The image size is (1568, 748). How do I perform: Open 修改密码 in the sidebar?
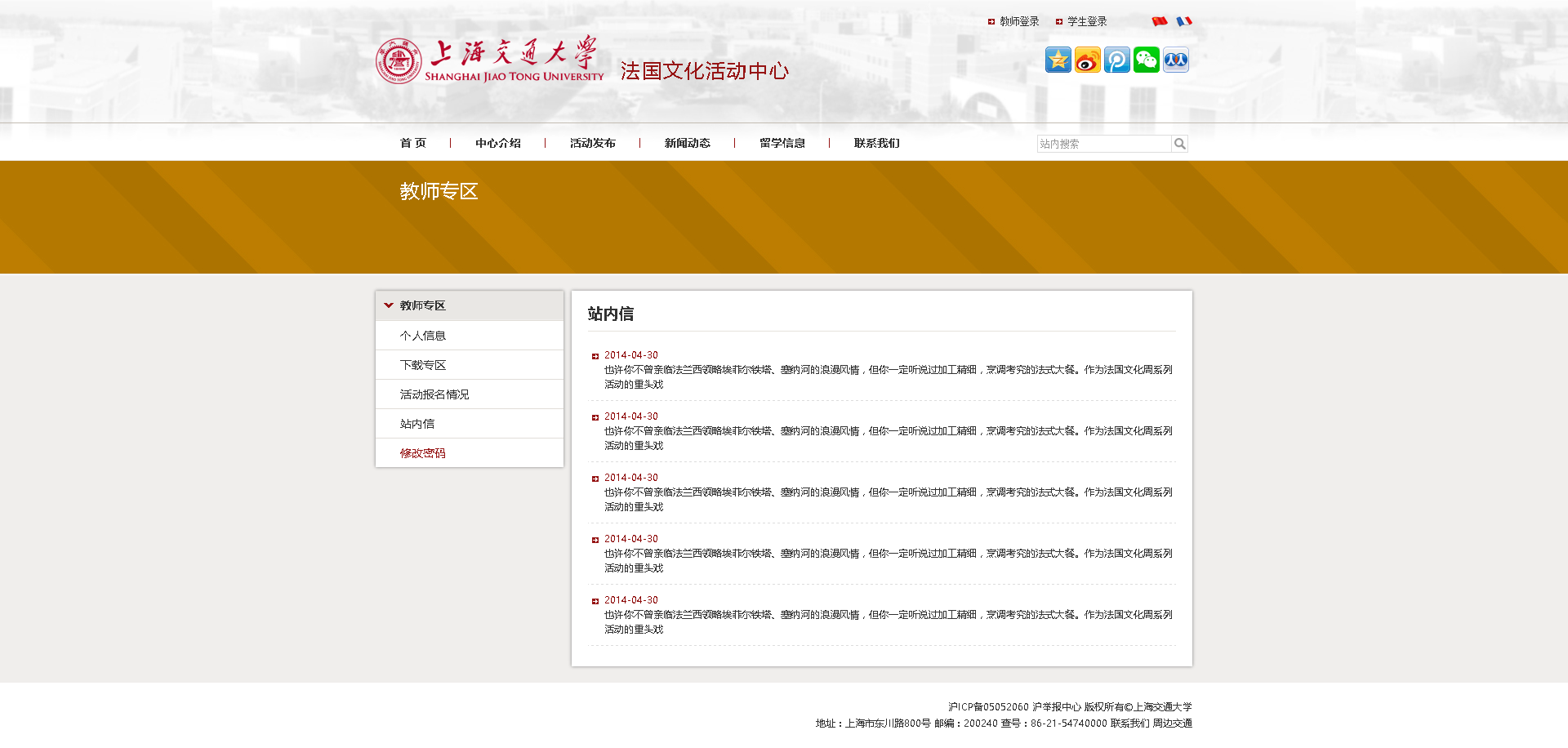coord(422,453)
